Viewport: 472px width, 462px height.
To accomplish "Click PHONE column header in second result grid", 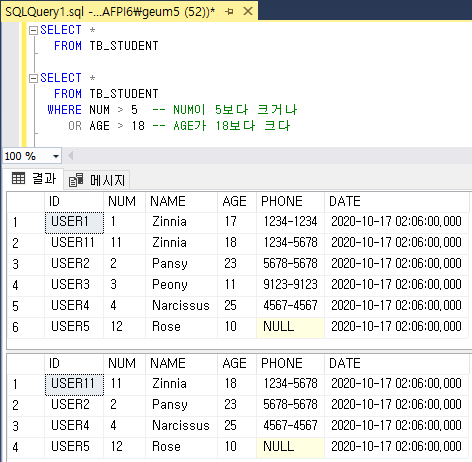I will [x=290, y=364].
